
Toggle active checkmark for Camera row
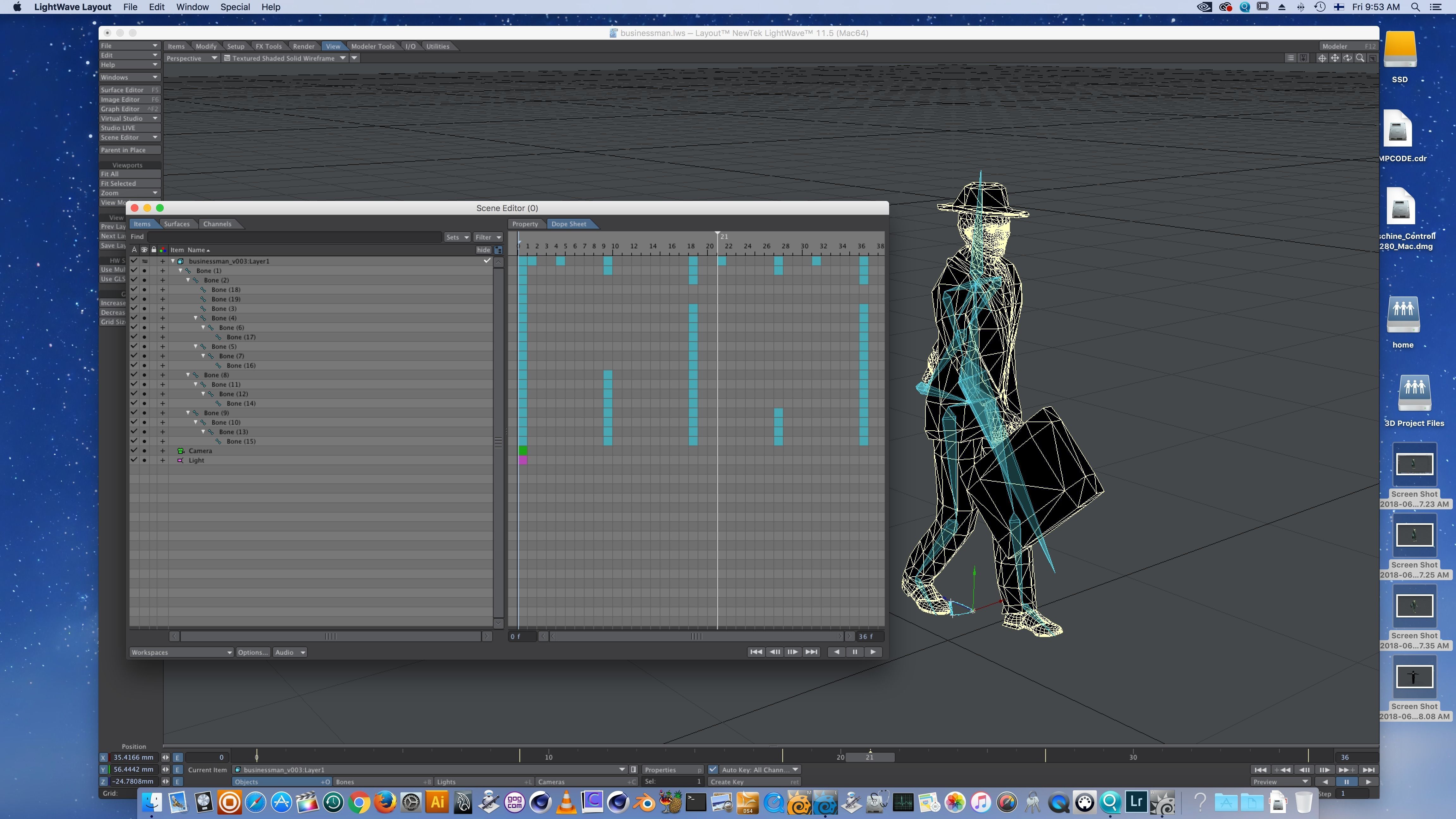134,451
